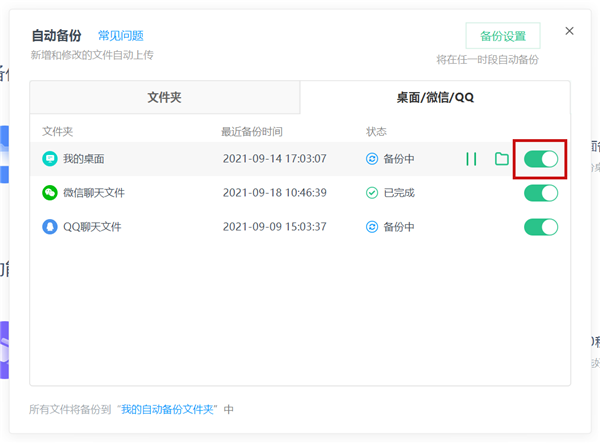Click the 文件夹 column header
Screen dimensions: 600x444
(x=57, y=132)
